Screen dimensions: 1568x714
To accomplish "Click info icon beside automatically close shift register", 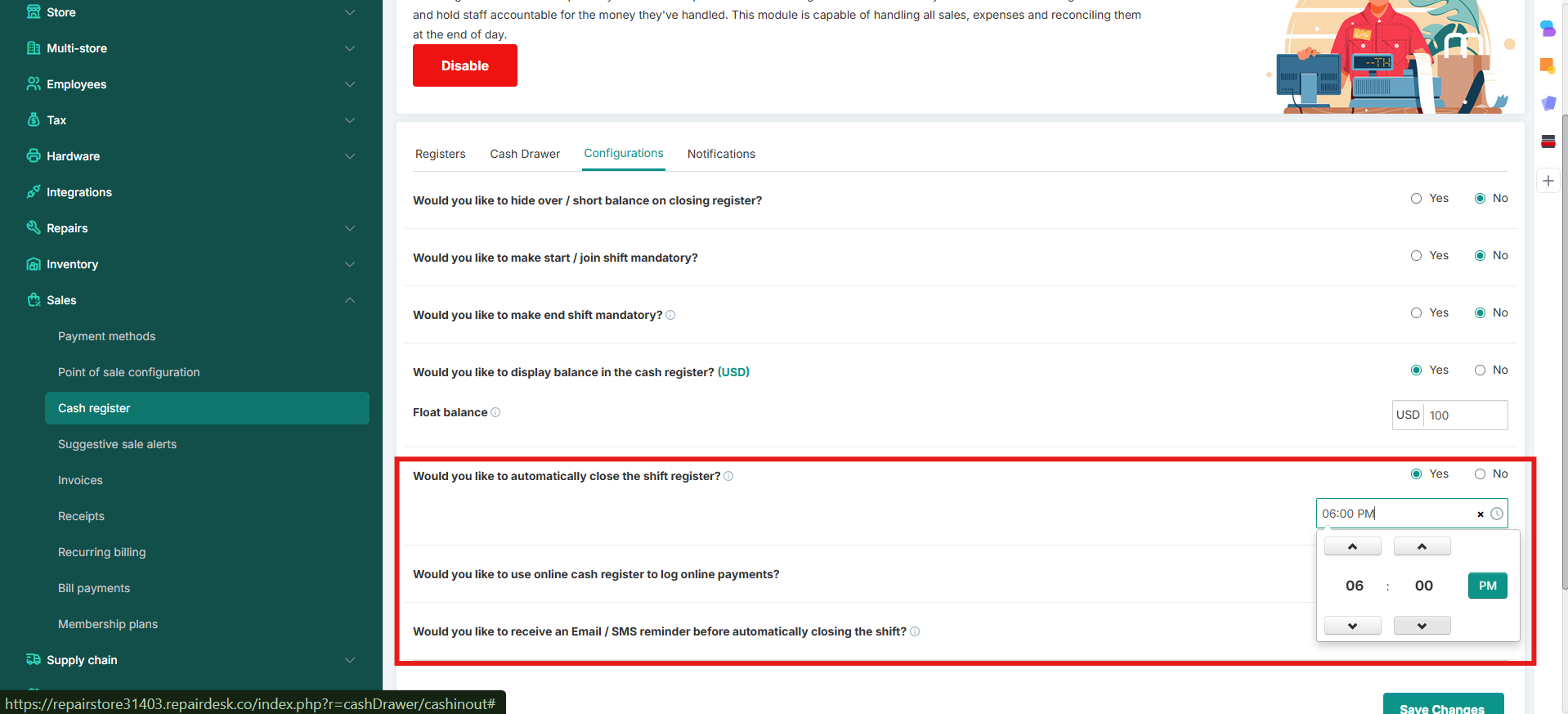I will [728, 476].
